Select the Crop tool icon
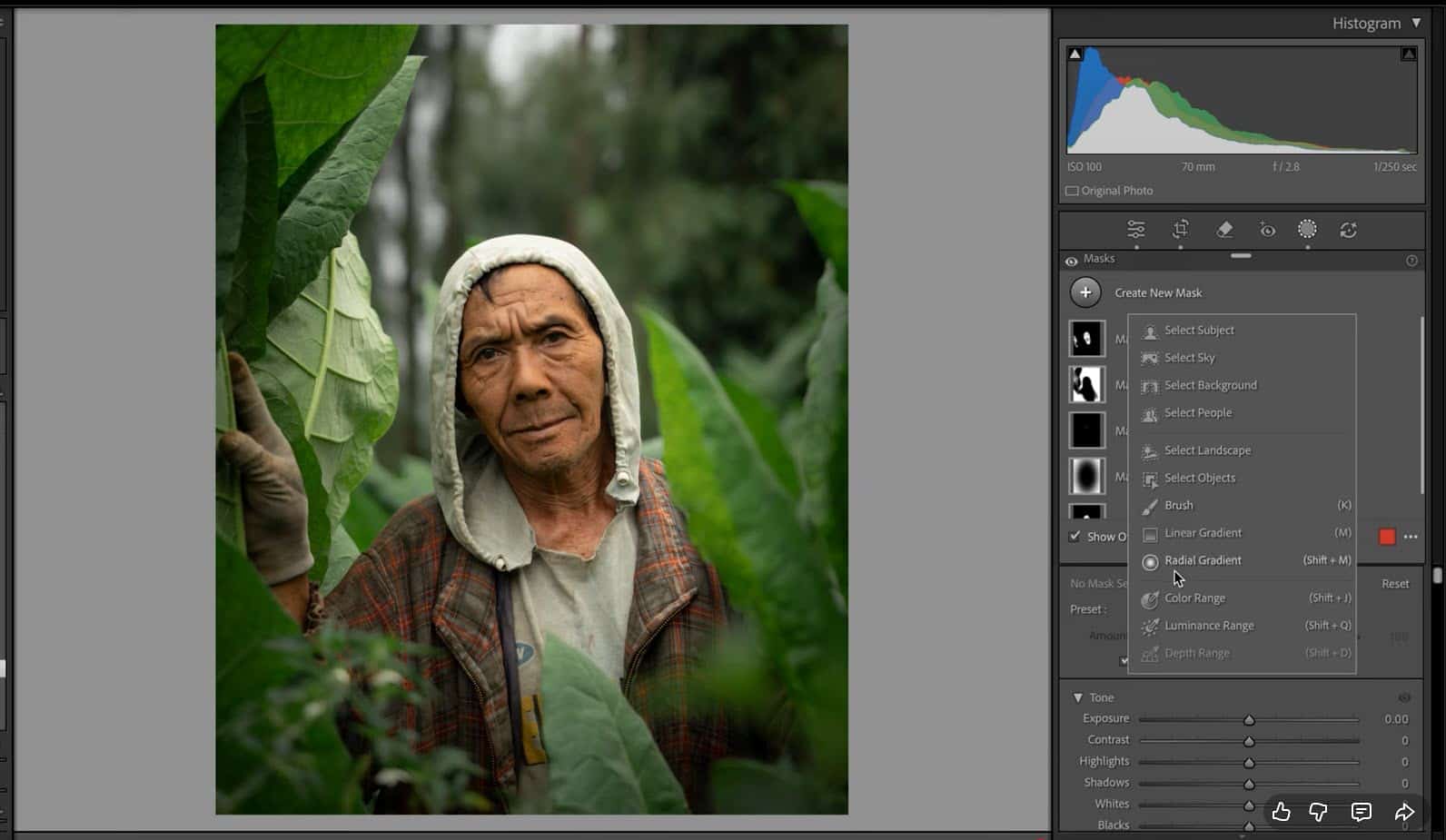This screenshot has width=1446, height=840. pyautogui.click(x=1180, y=230)
